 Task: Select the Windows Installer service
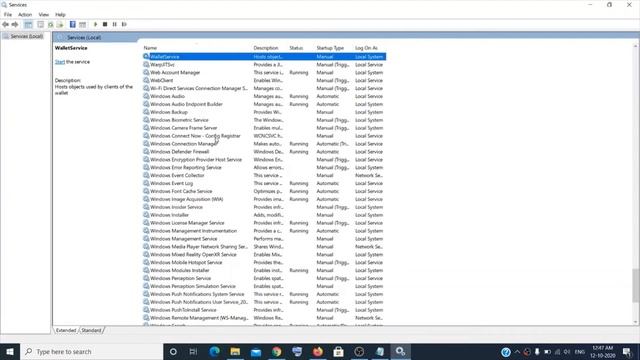[264, 215]
